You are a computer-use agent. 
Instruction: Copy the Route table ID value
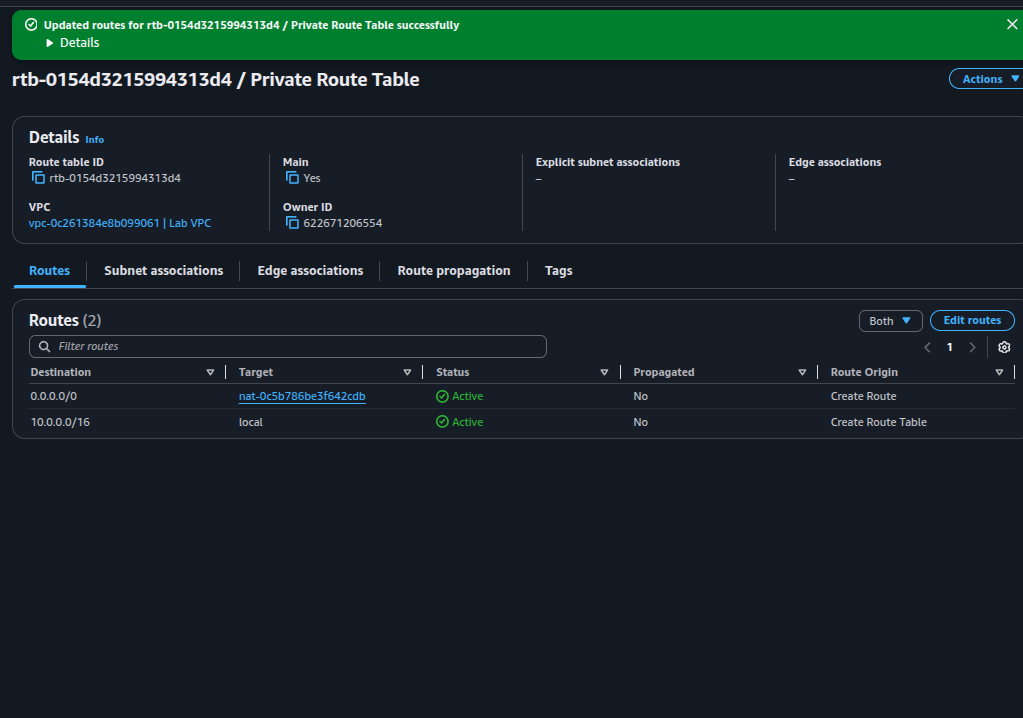pos(38,178)
